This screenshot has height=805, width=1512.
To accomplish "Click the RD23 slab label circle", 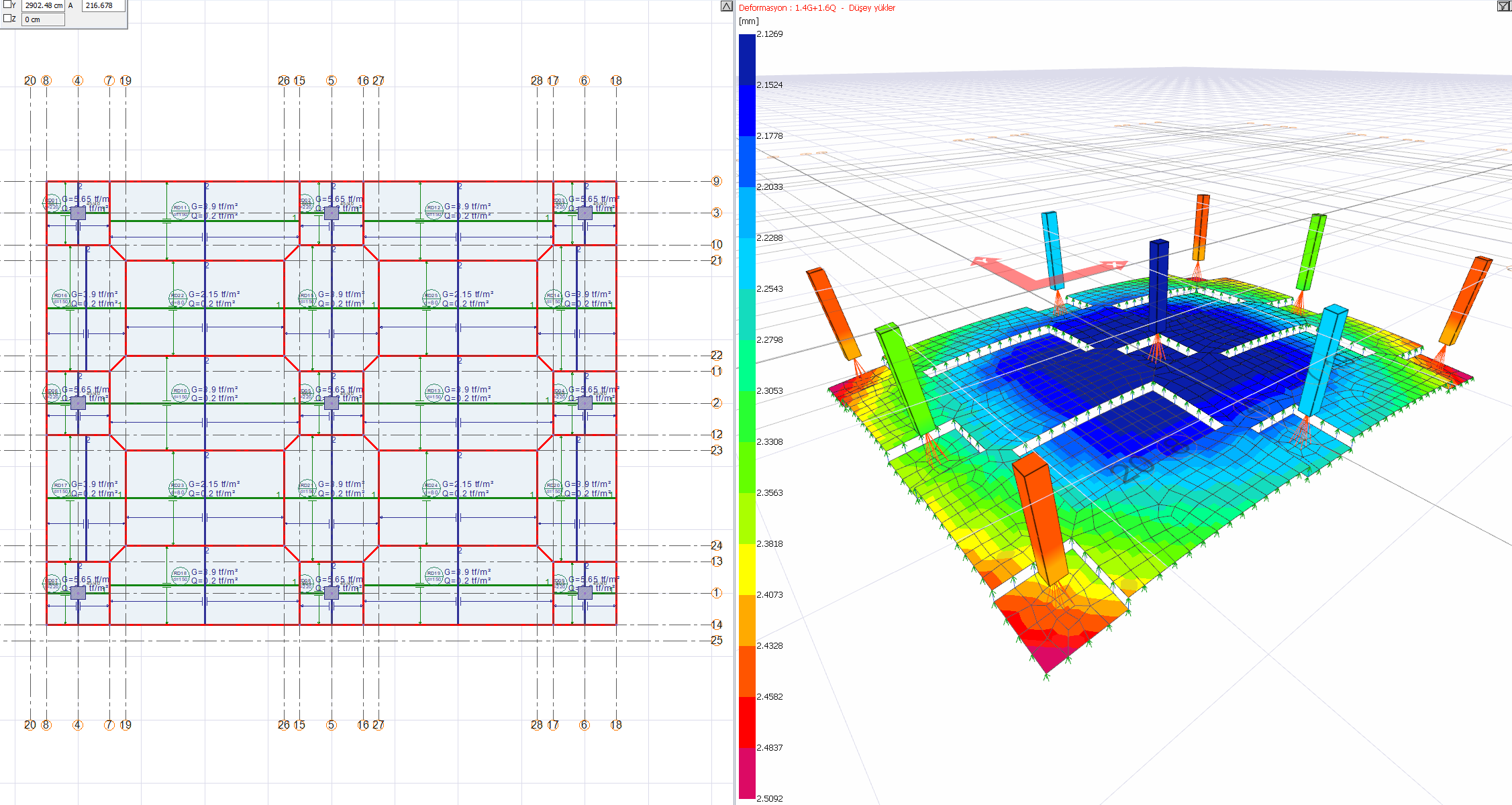I will (177, 488).
